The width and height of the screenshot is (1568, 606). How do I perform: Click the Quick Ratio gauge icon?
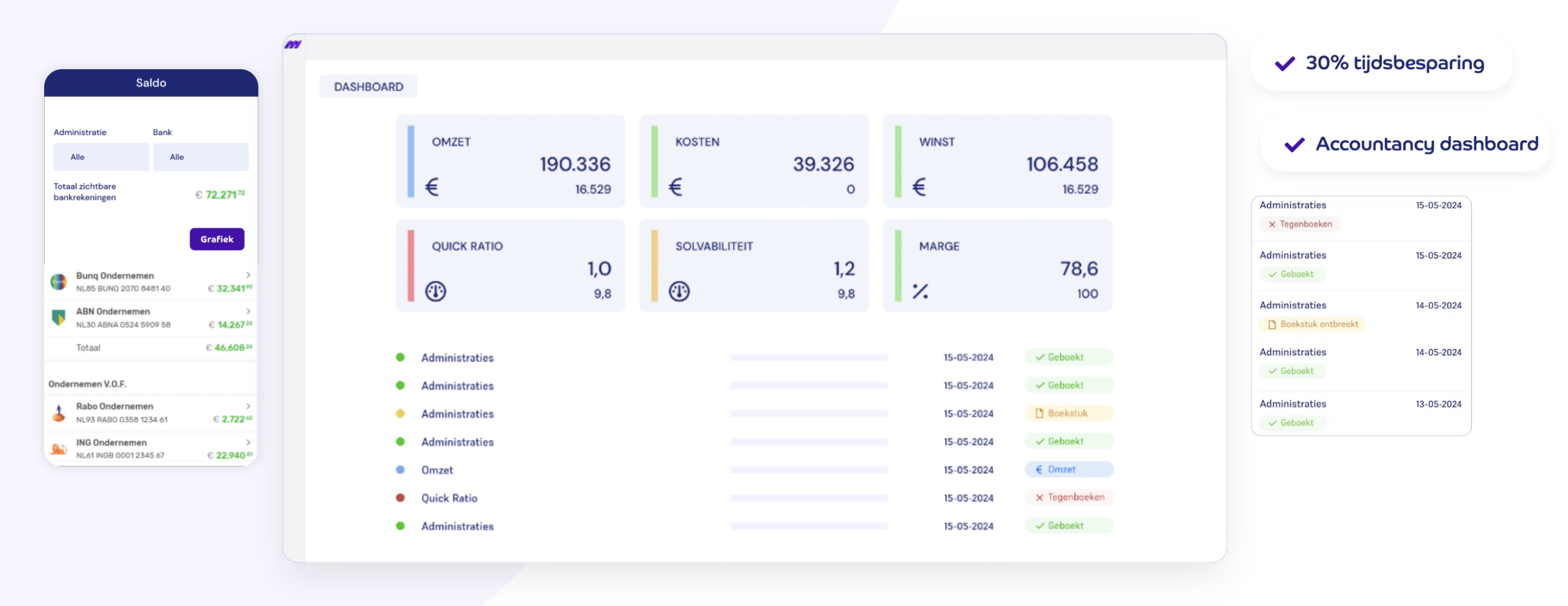435,291
